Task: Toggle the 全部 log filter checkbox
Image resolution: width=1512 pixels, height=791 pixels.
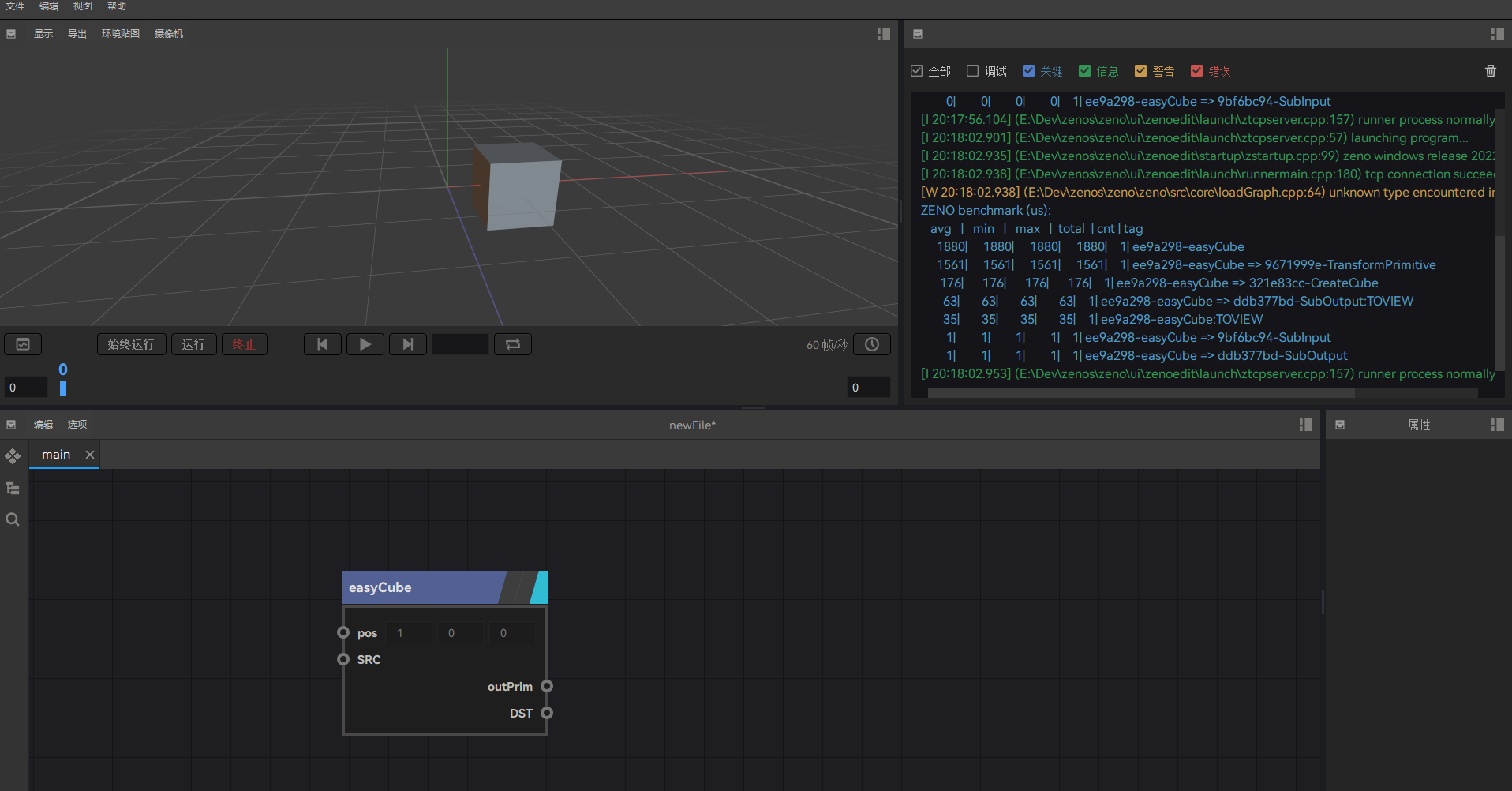Action: [917, 71]
